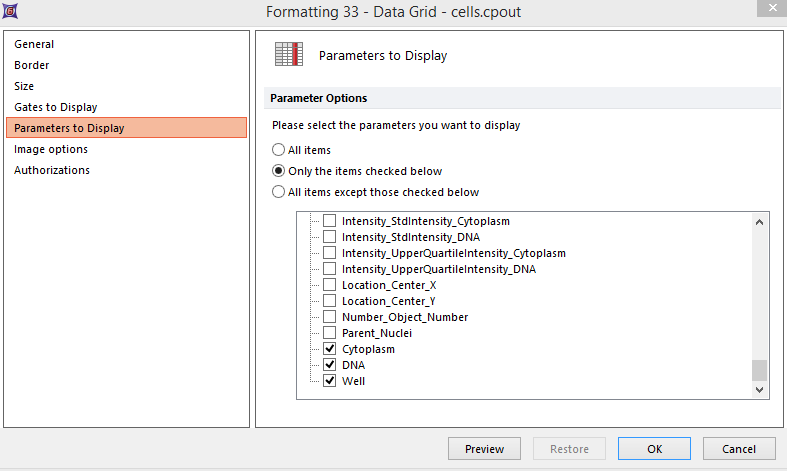Confirm changes with the OK button

point(654,449)
